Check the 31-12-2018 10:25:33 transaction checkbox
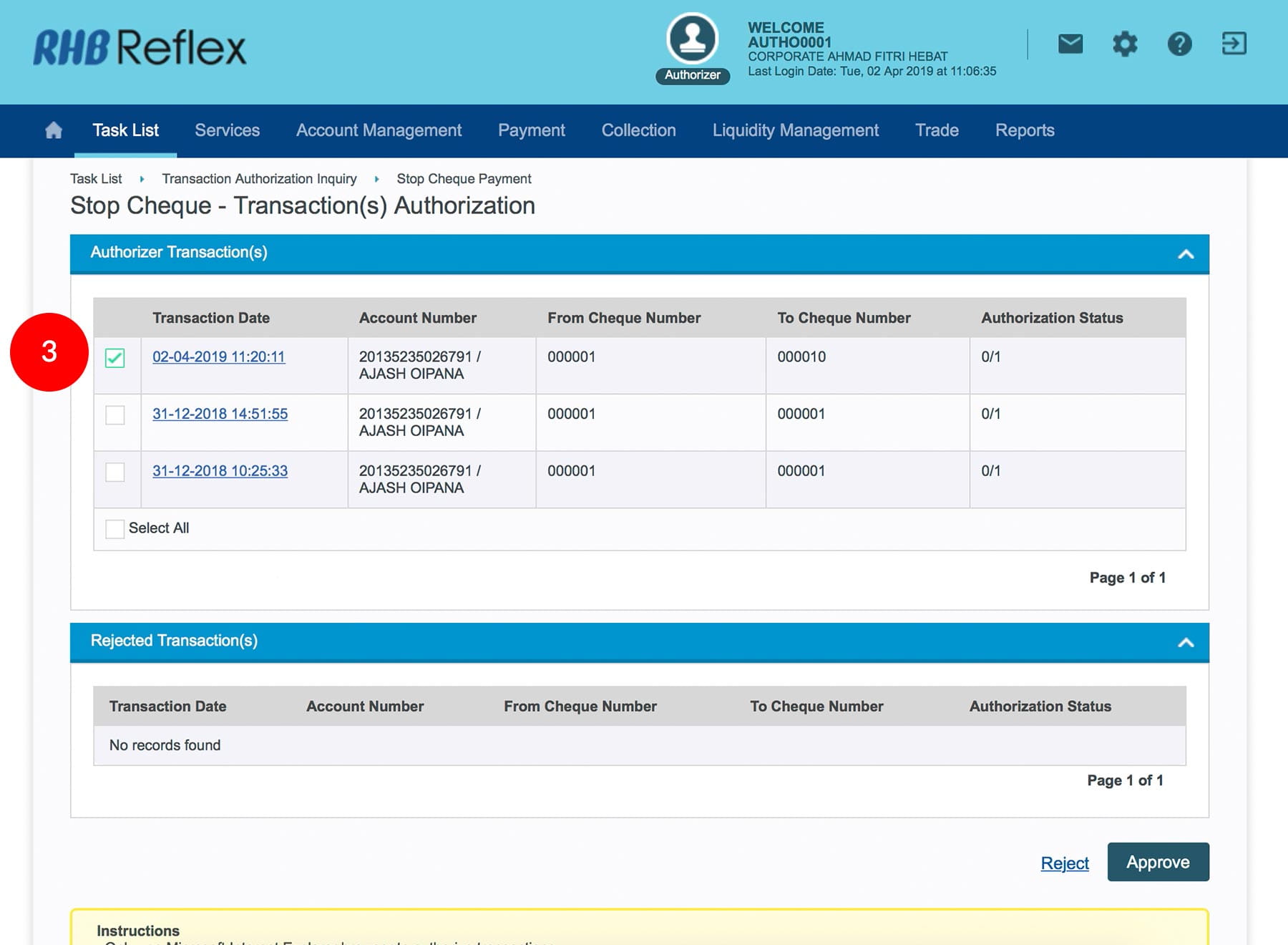 [115, 472]
